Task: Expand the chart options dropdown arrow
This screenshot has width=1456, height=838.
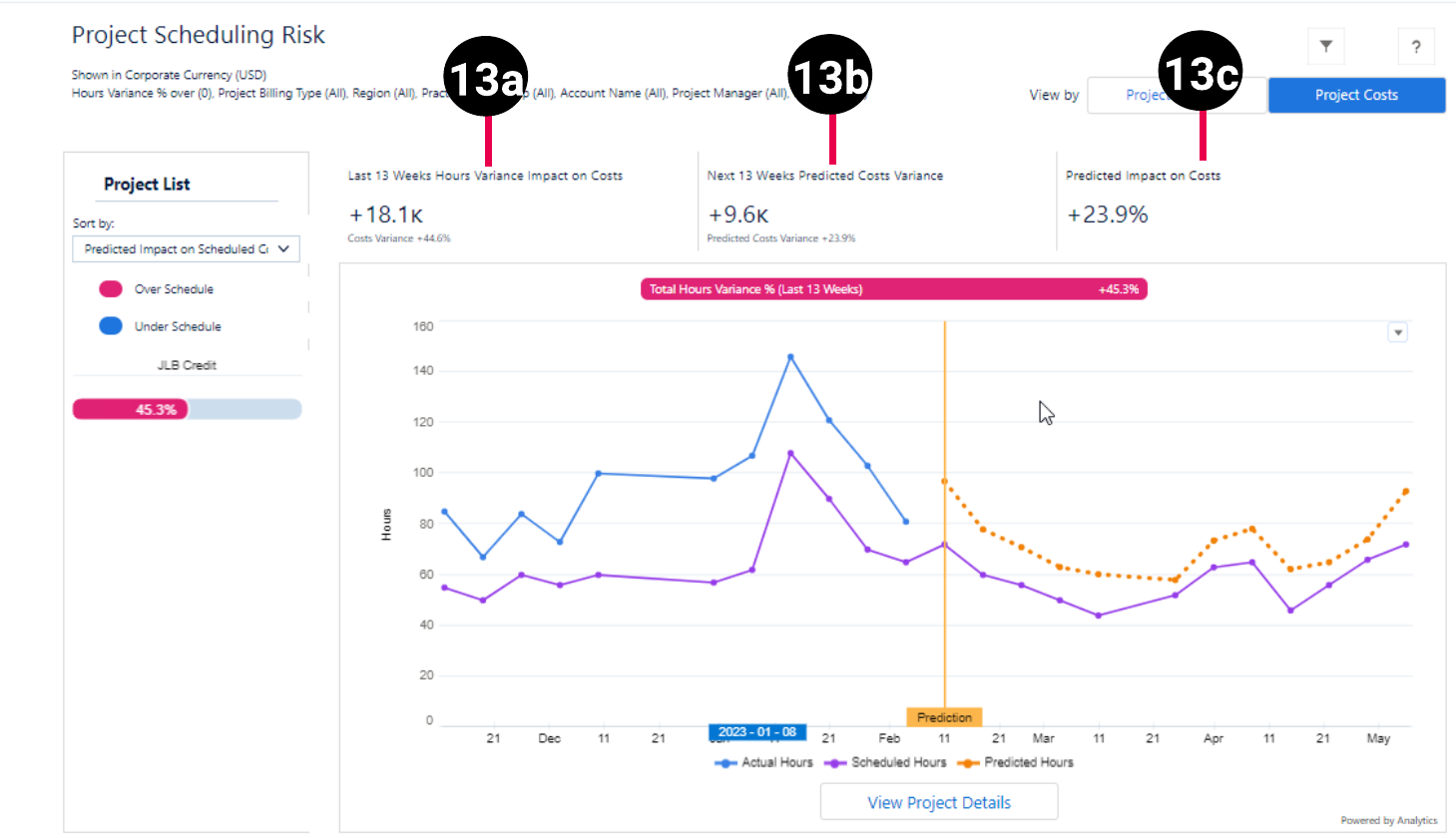Action: [x=1398, y=332]
